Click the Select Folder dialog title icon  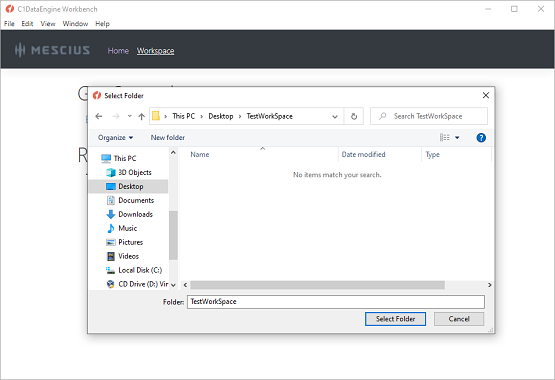(97, 96)
